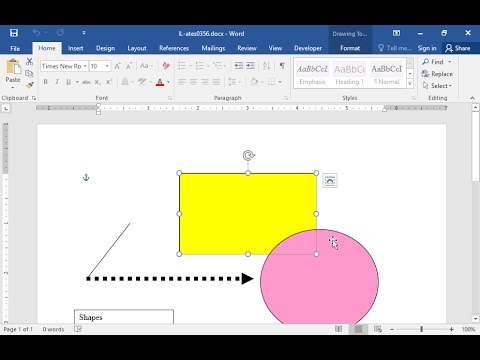This screenshot has height=360, width=480.
Task: Open Layout Options icon beside yellow rectangle
Action: [x=330, y=181]
